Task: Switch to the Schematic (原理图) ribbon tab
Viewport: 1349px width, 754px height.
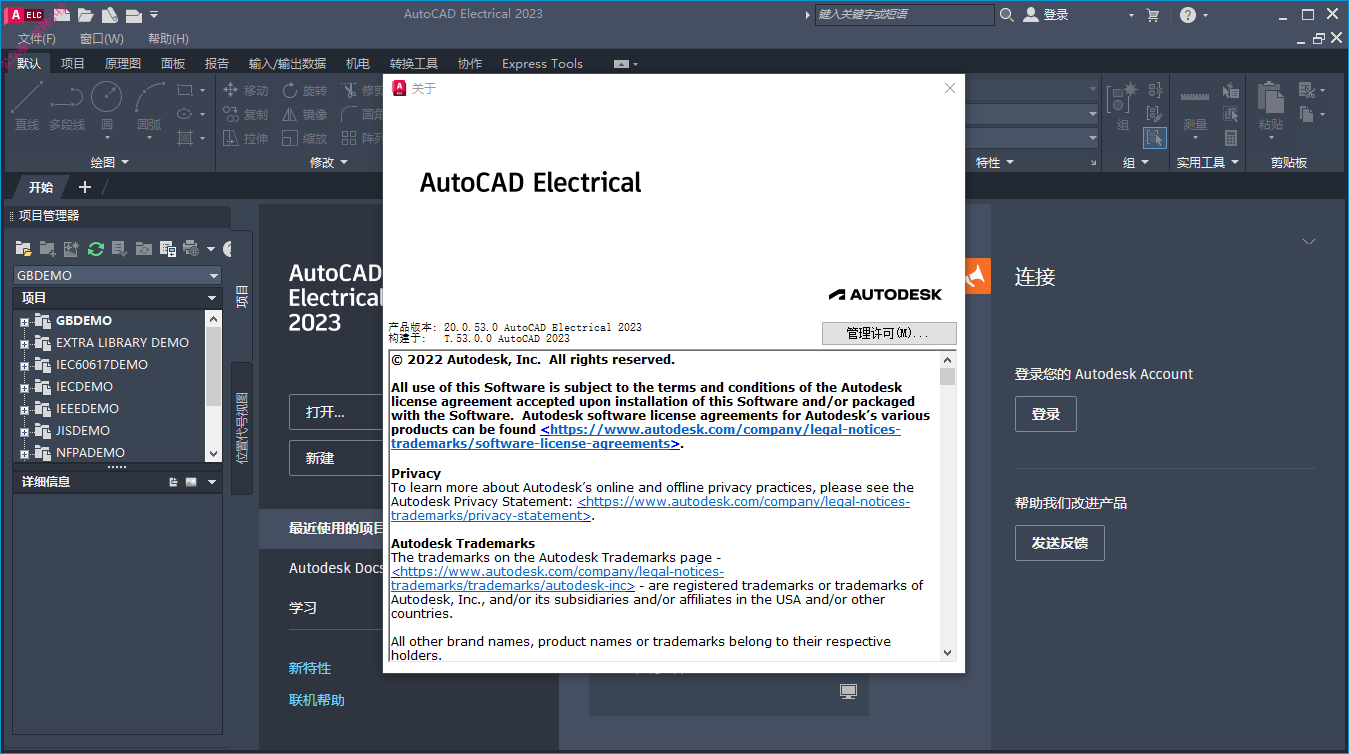Action: pyautogui.click(x=123, y=63)
